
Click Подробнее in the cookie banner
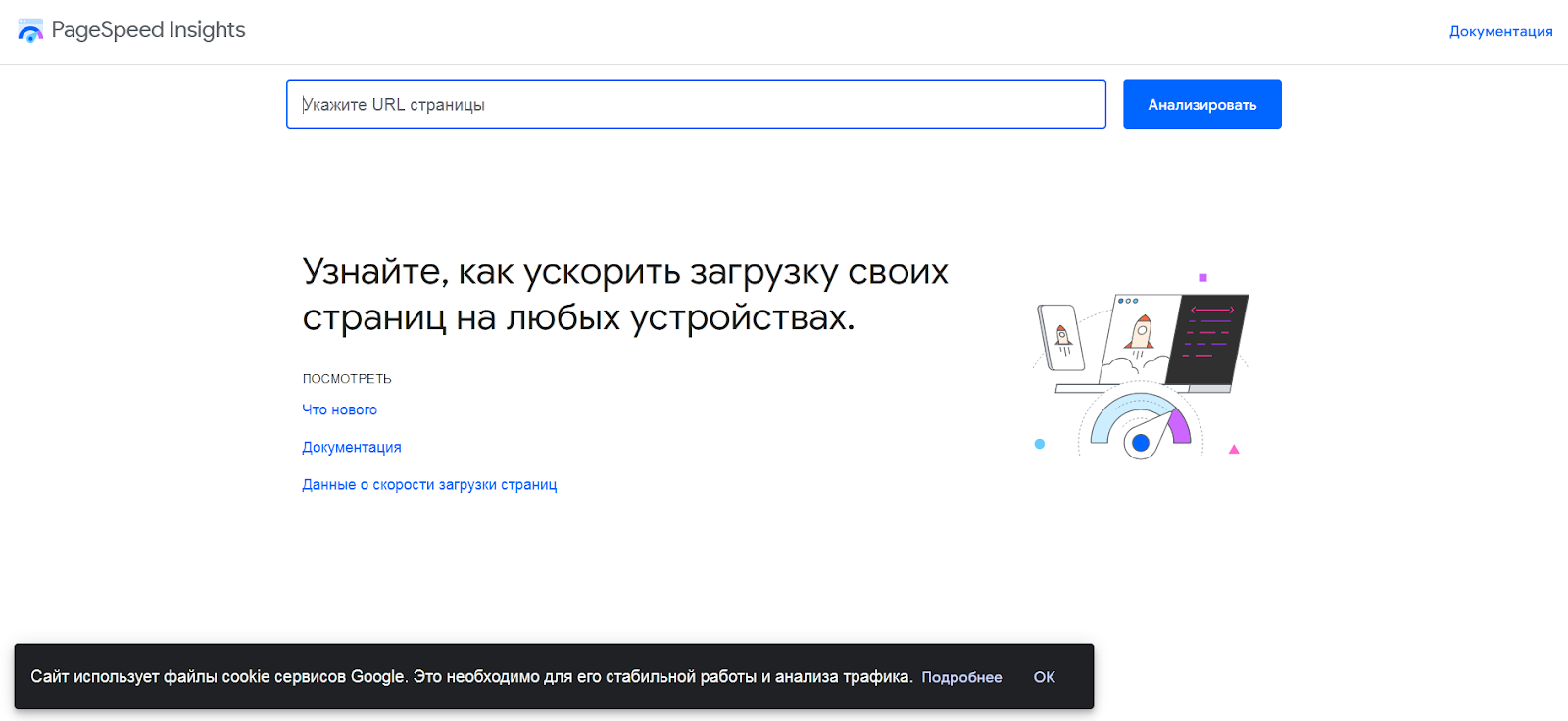pyautogui.click(x=961, y=677)
